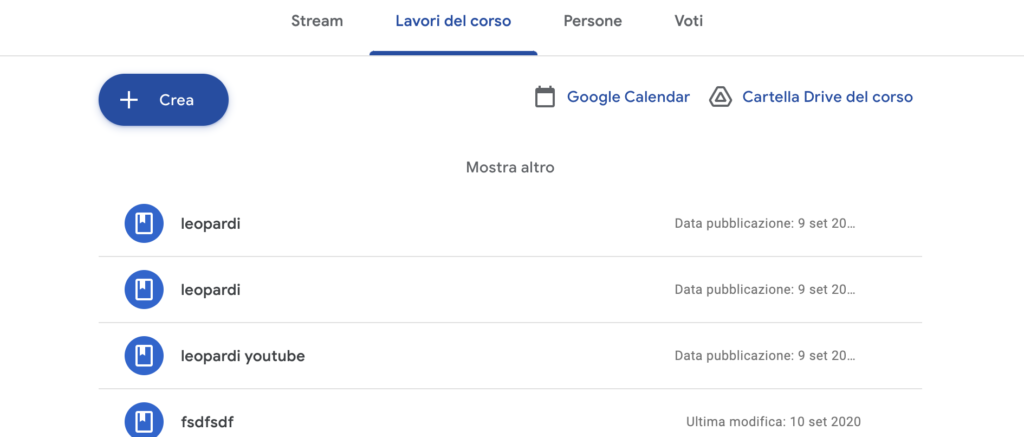Open Cartella Drive del corso link

coord(827,97)
